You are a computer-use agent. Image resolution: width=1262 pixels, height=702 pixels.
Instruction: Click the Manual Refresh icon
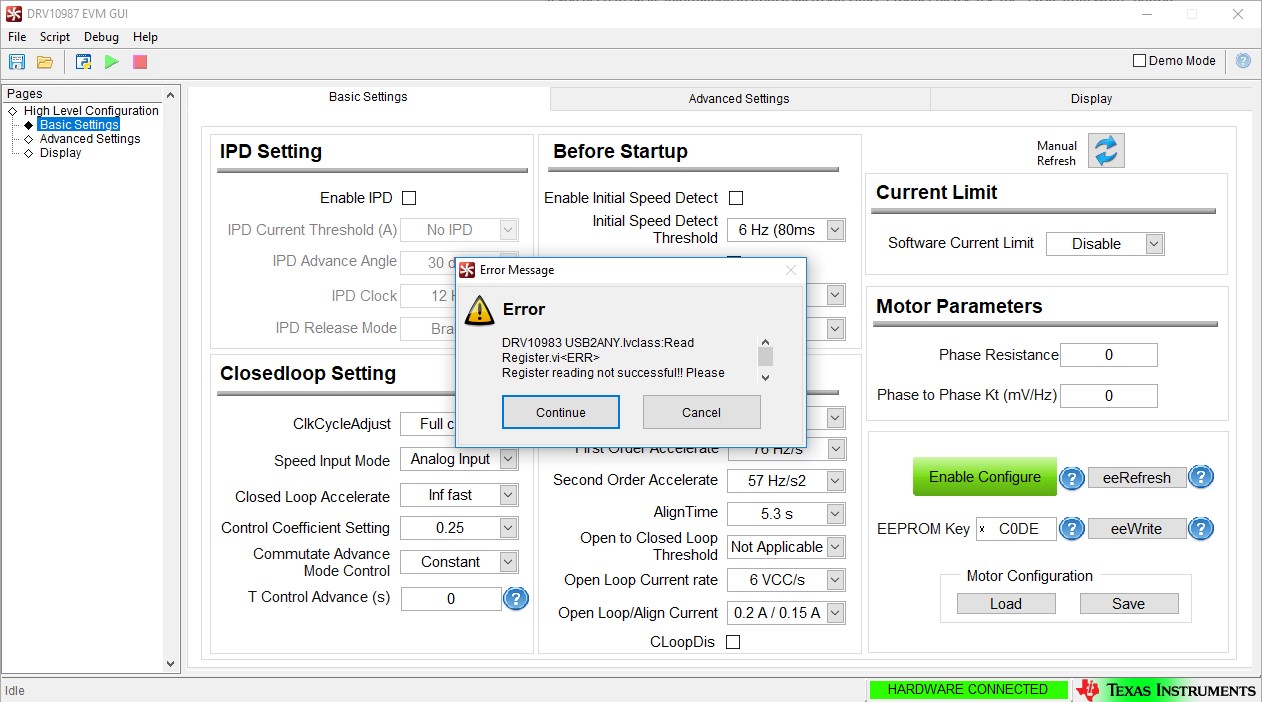tap(1106, 151)
